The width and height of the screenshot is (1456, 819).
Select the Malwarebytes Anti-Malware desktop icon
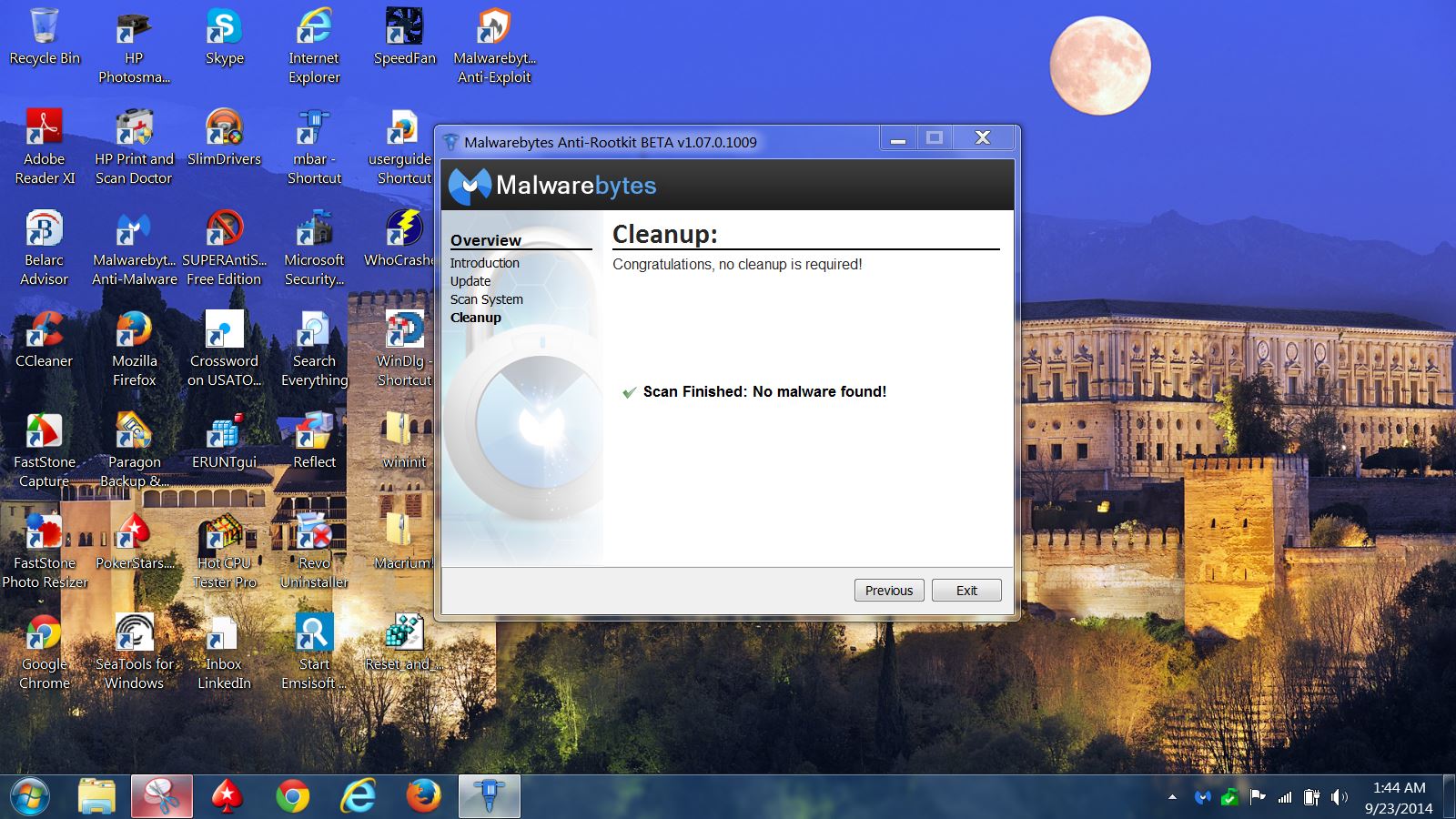click(134, 249)
